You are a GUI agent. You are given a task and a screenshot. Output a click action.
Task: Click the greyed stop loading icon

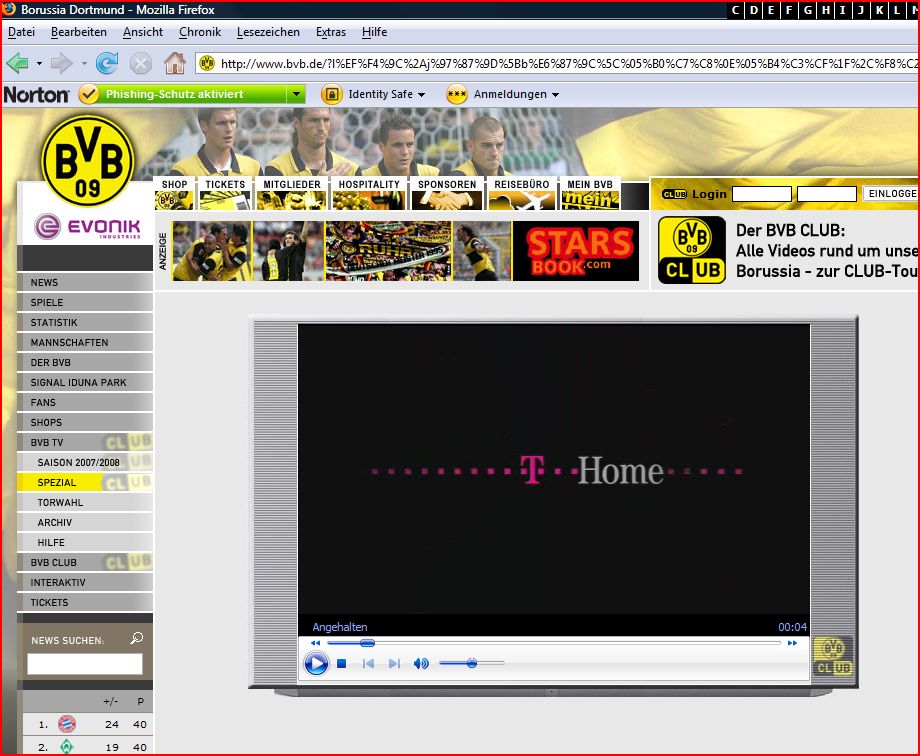tap(141, 63)
